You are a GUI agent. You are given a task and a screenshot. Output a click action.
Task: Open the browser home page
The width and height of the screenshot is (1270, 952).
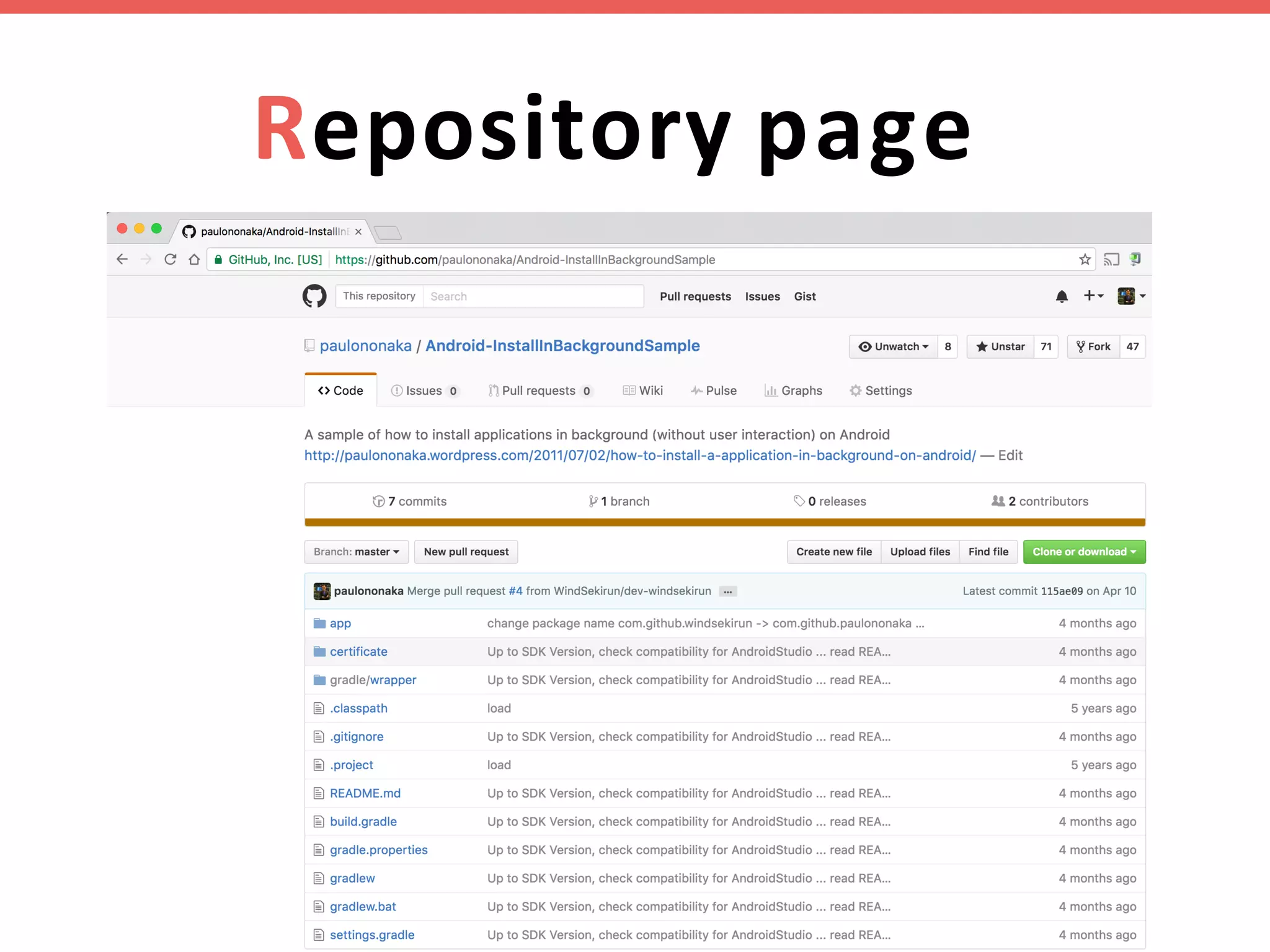tap(194, 259)
